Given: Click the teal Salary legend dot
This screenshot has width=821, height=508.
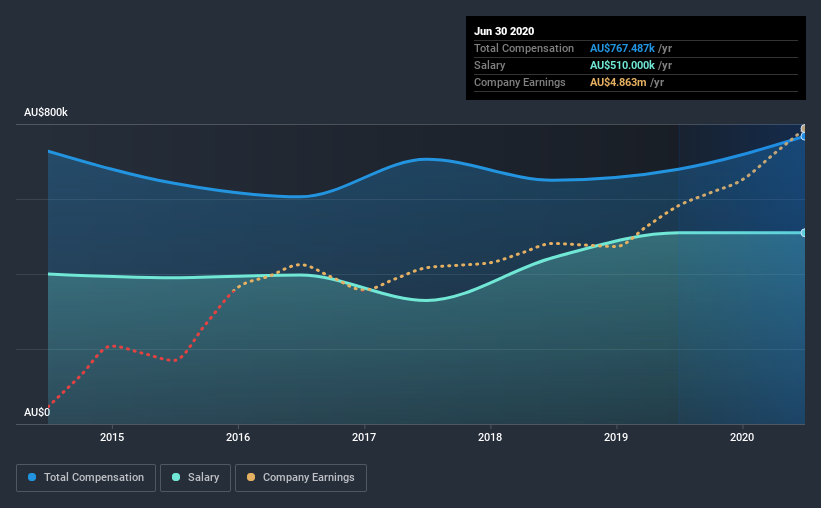Looking at the screenshot, I should tap(176, 477).
